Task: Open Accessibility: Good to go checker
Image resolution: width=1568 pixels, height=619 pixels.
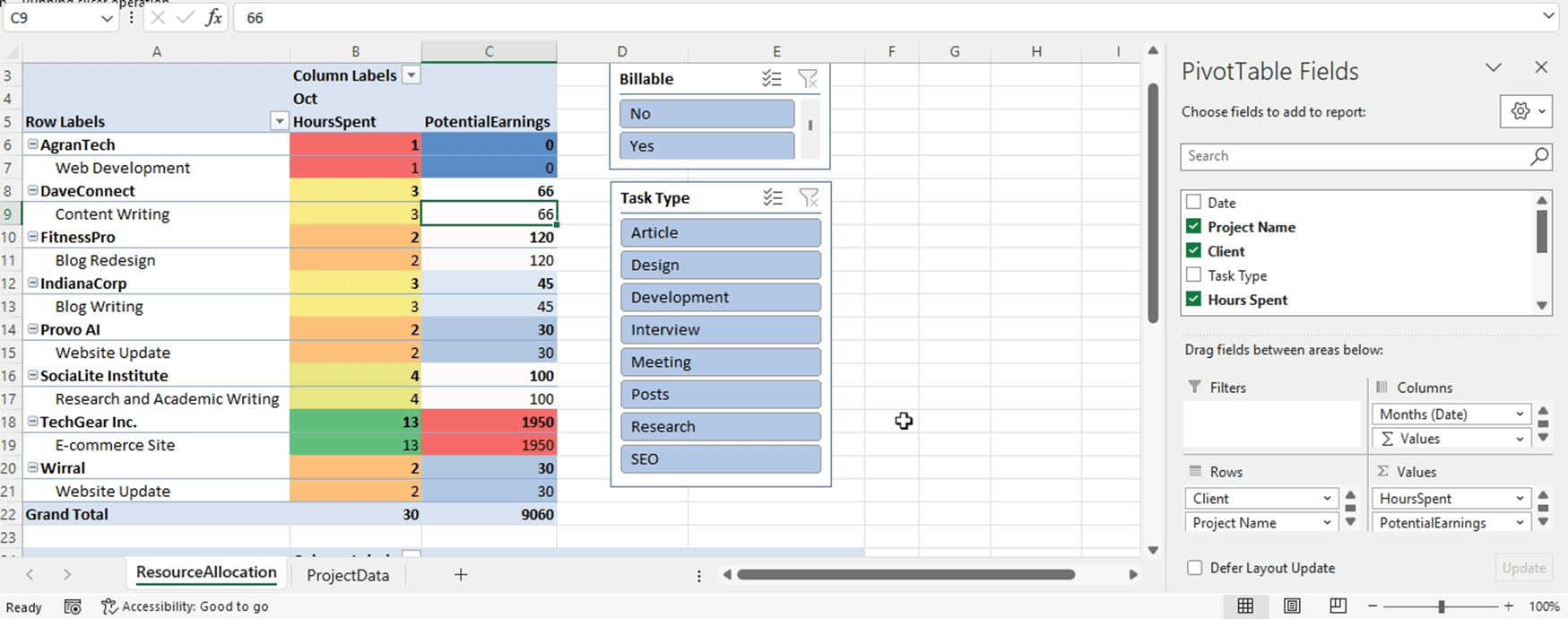Action: point(185,607)
